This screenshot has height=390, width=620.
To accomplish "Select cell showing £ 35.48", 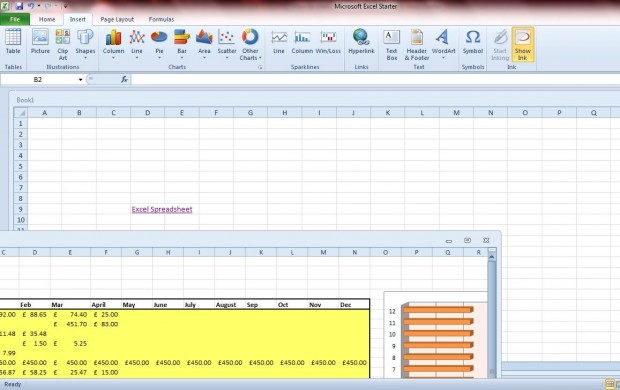I will coord(34,333).
